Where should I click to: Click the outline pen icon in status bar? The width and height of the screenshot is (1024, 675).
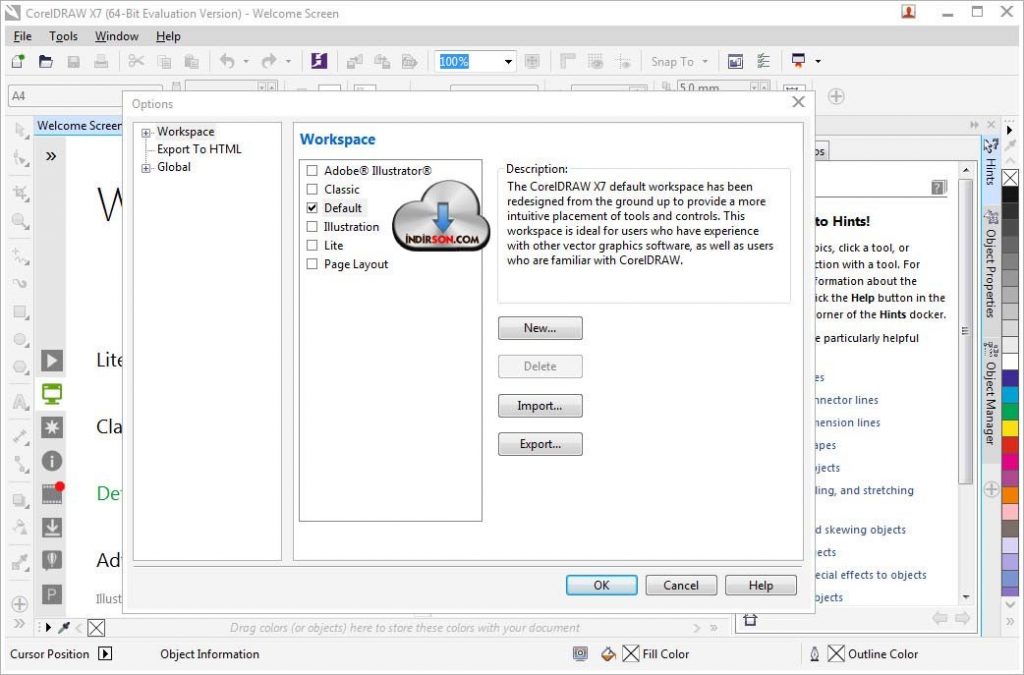click(x=814, y=653)
